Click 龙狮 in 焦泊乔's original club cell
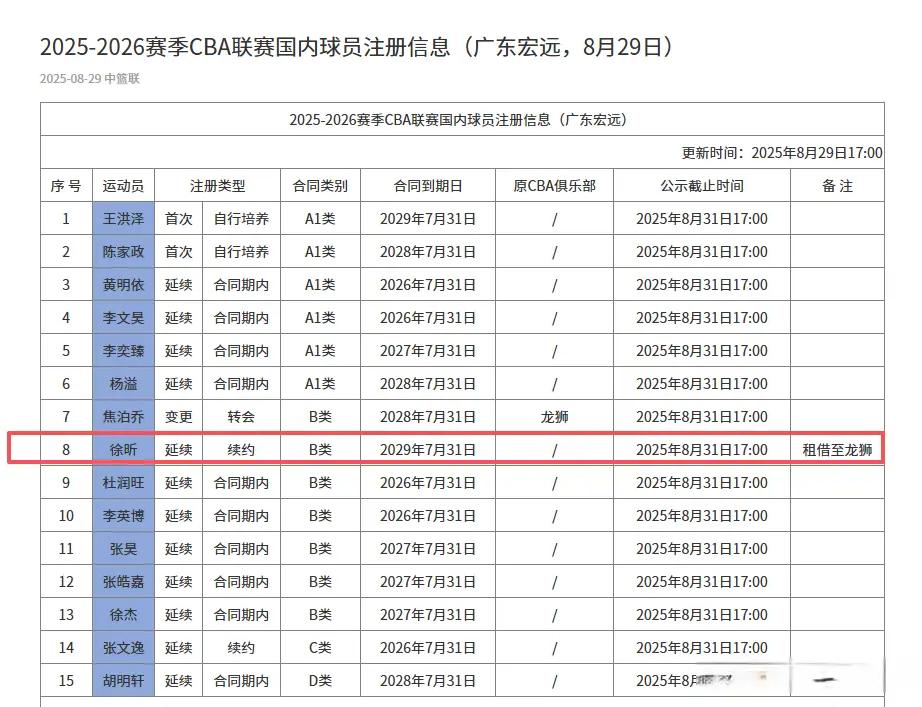The image size is (922, 707). [554, 416]
